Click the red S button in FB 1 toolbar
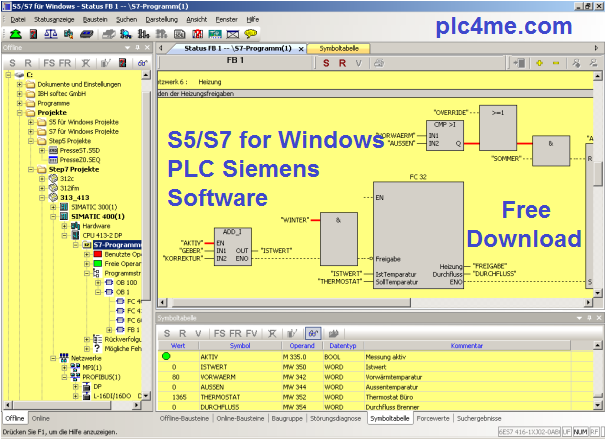The width and height of the screenshot is (605, 439). coord(326,63)
